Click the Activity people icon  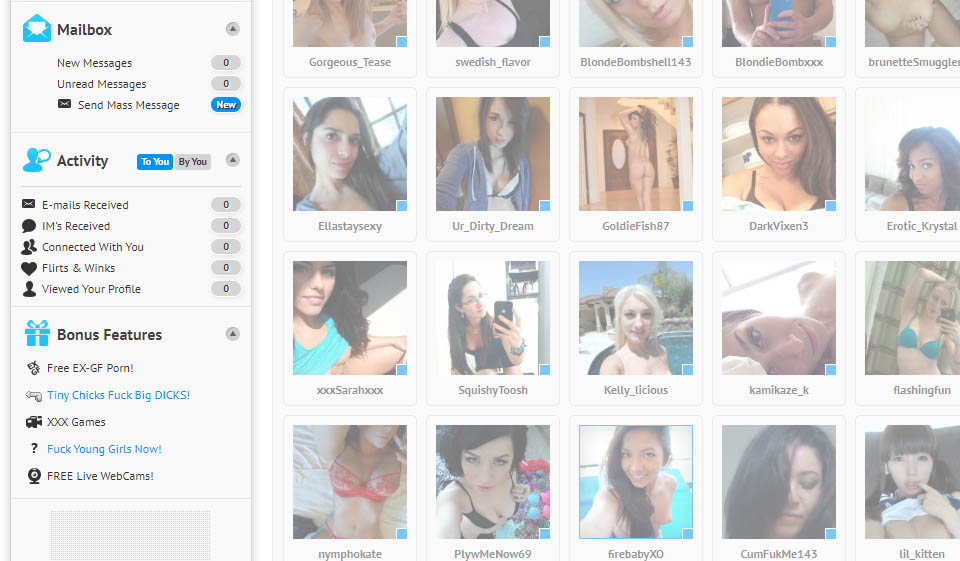(36, 160)
